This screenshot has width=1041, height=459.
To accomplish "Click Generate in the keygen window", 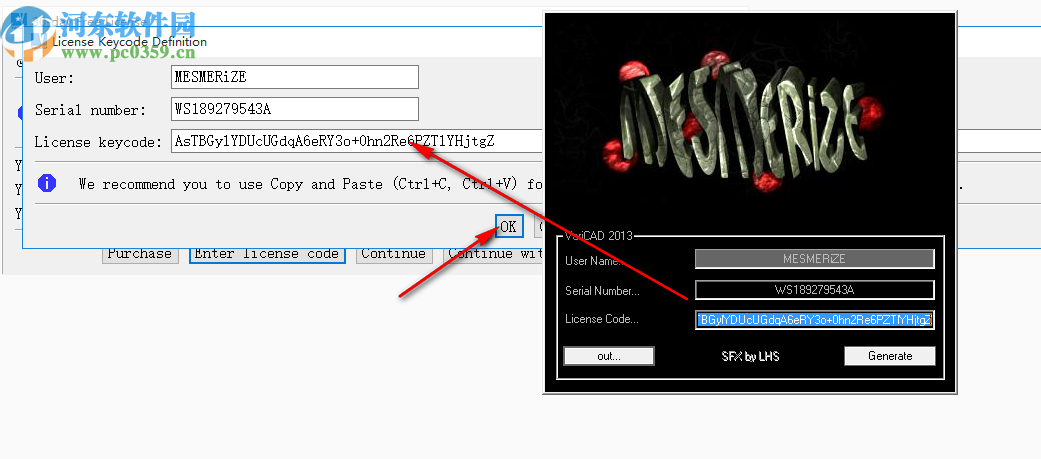I will pyautogui.click(x=890, y=356).
